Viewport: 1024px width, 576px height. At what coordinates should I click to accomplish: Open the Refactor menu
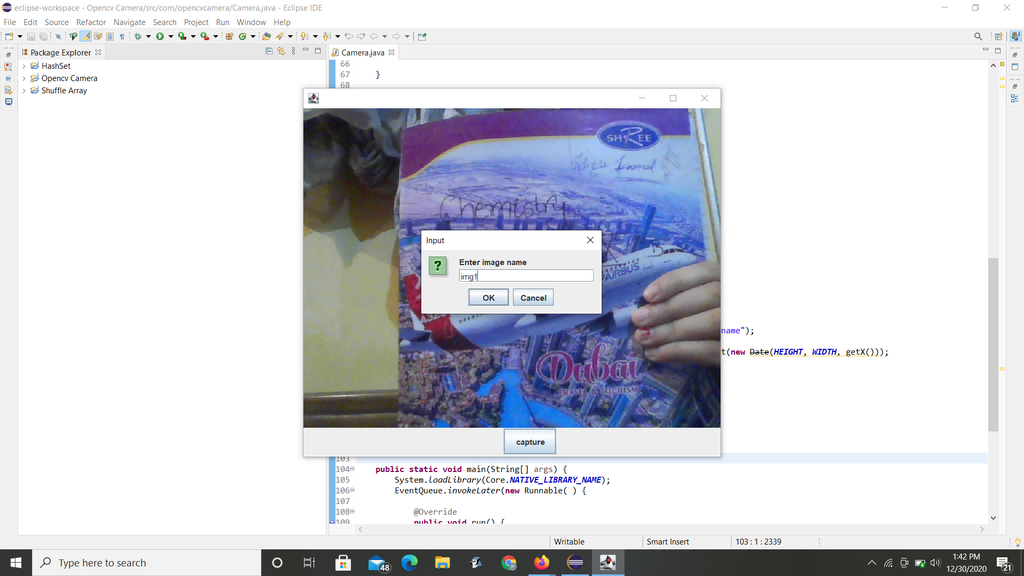tap(91, 22)
